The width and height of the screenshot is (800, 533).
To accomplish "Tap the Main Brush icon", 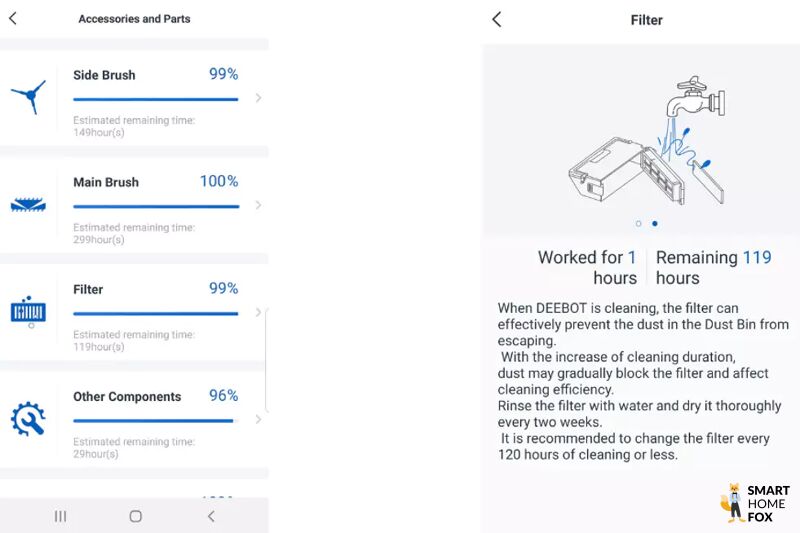I will (29, 205).
